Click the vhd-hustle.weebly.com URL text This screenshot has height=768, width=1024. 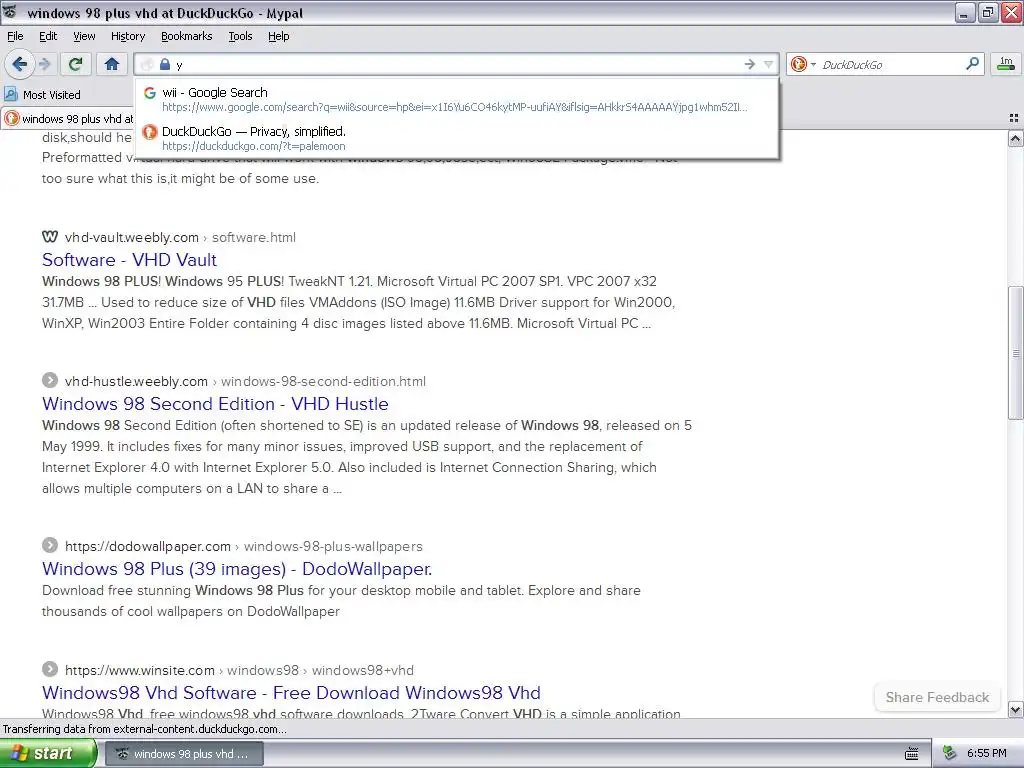coord(136,381)
